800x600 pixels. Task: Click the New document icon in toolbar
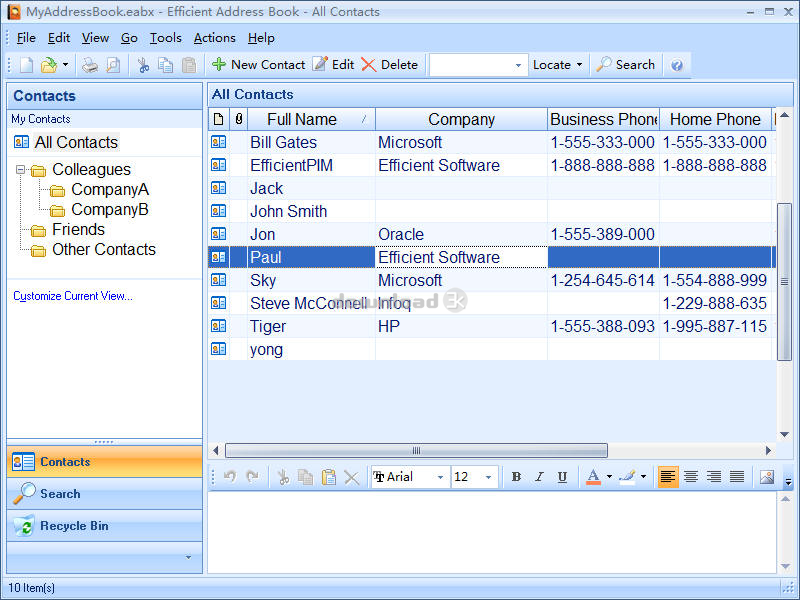pyautogui.click(x=27, y=65)
